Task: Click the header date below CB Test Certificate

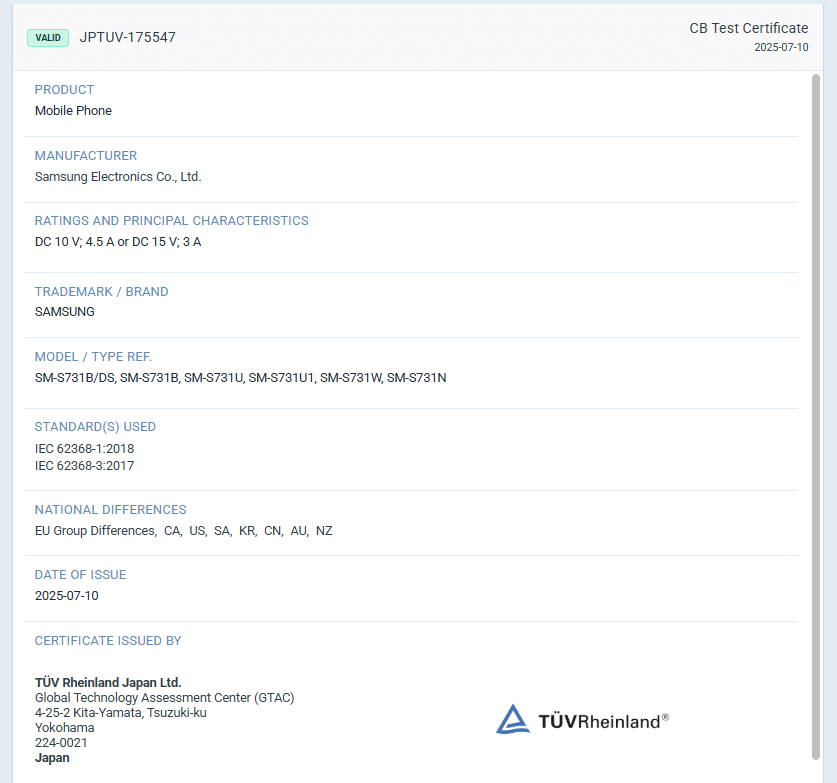Action: [781, 47]
